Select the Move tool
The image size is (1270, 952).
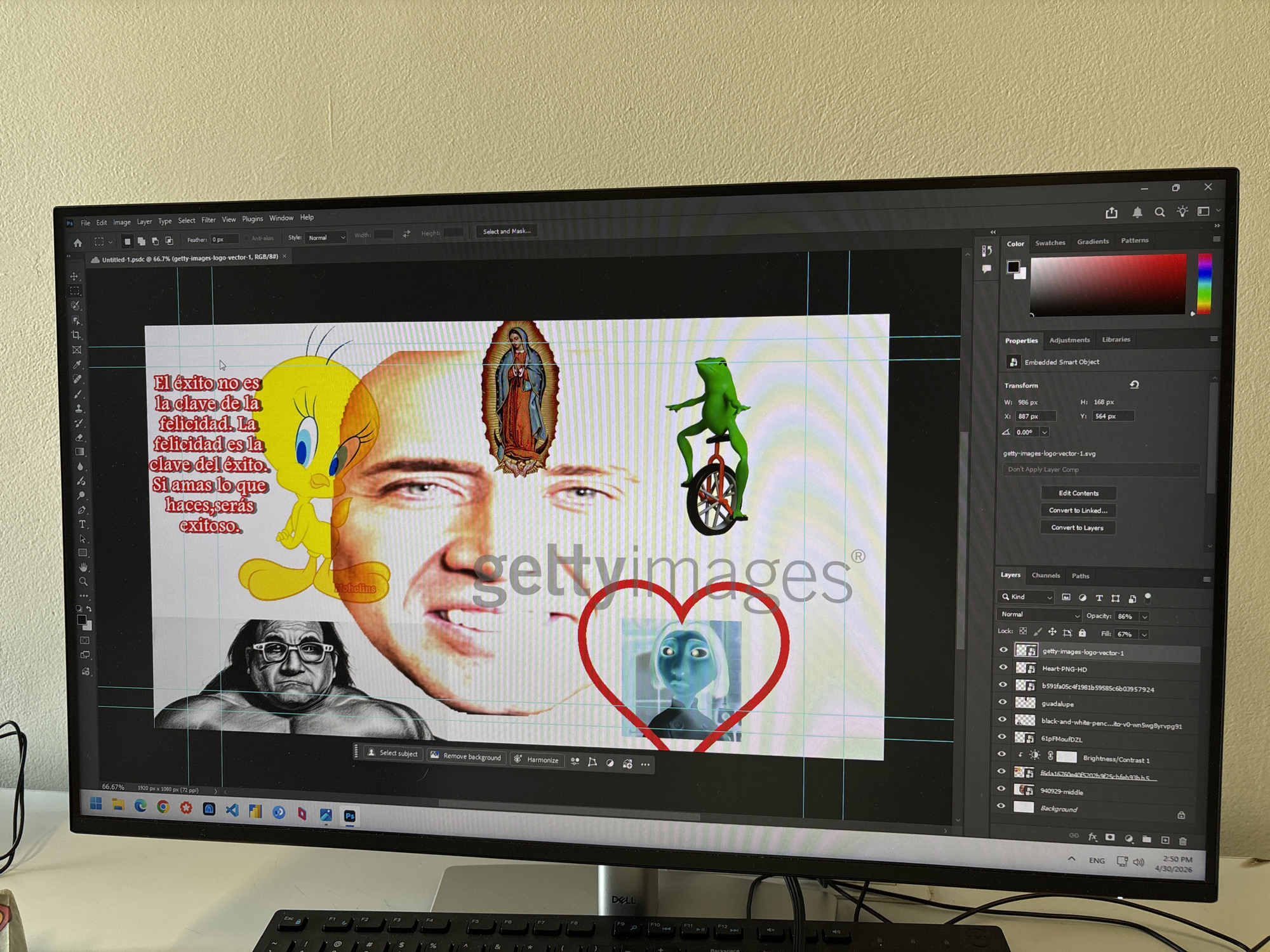coord(75,276)
